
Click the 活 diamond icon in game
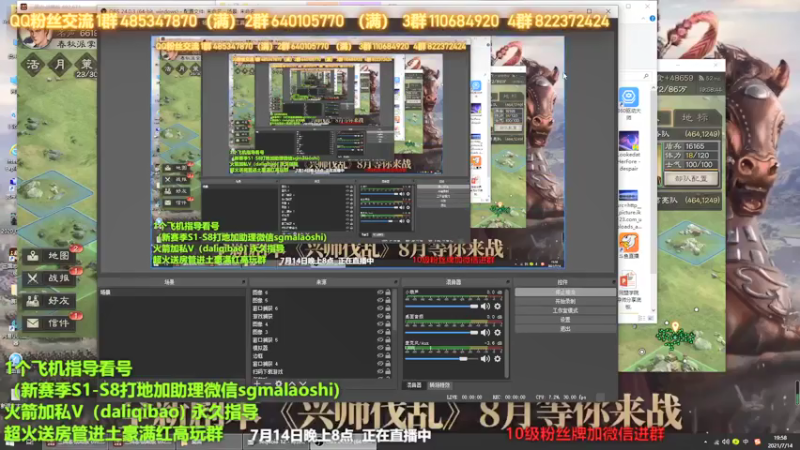33,64
